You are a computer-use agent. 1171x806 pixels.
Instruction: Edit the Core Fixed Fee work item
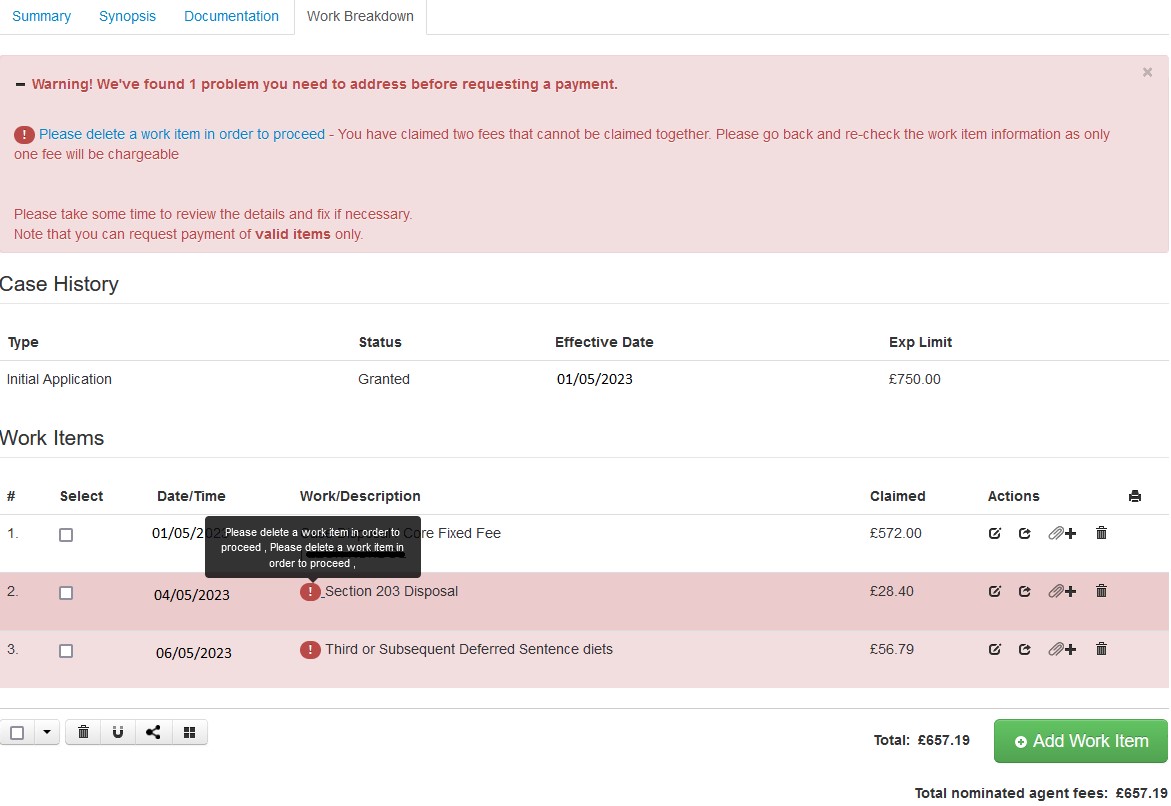click(x=994, y=533)
